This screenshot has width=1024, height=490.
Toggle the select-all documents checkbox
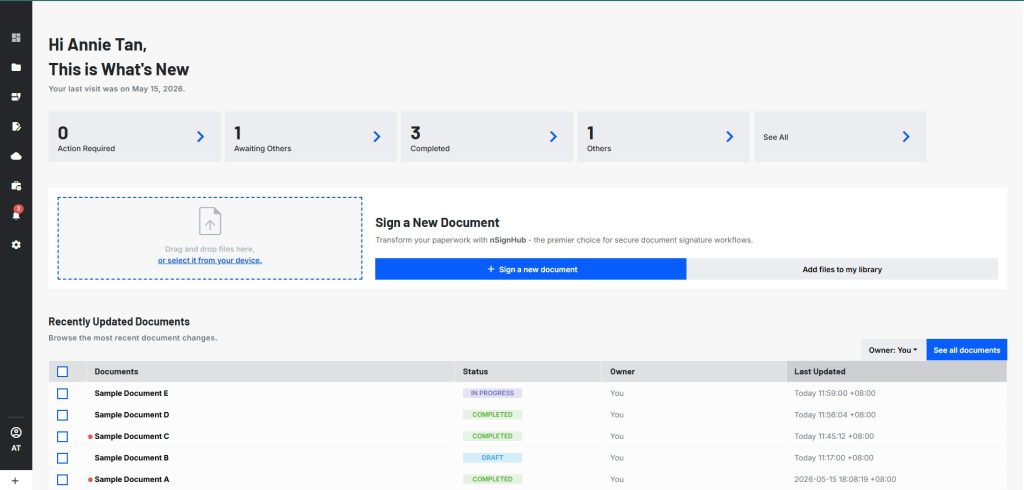62,372
